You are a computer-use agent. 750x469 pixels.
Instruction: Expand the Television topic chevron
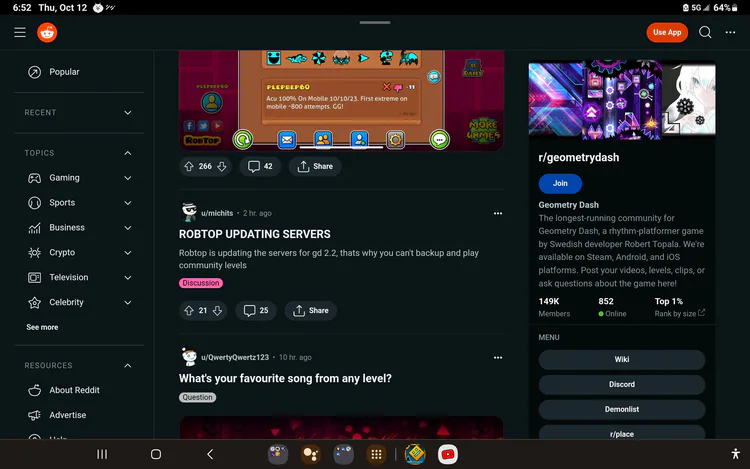coord(128,277)
